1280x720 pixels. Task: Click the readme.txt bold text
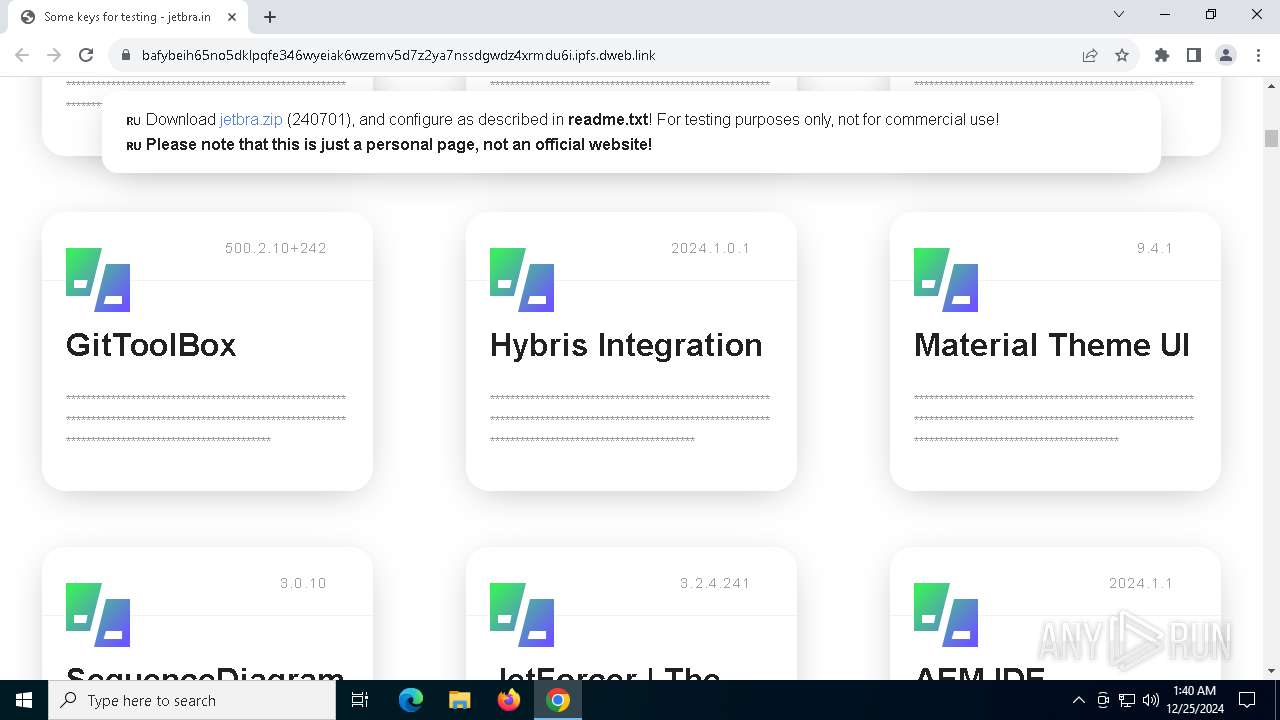[608, 119]
